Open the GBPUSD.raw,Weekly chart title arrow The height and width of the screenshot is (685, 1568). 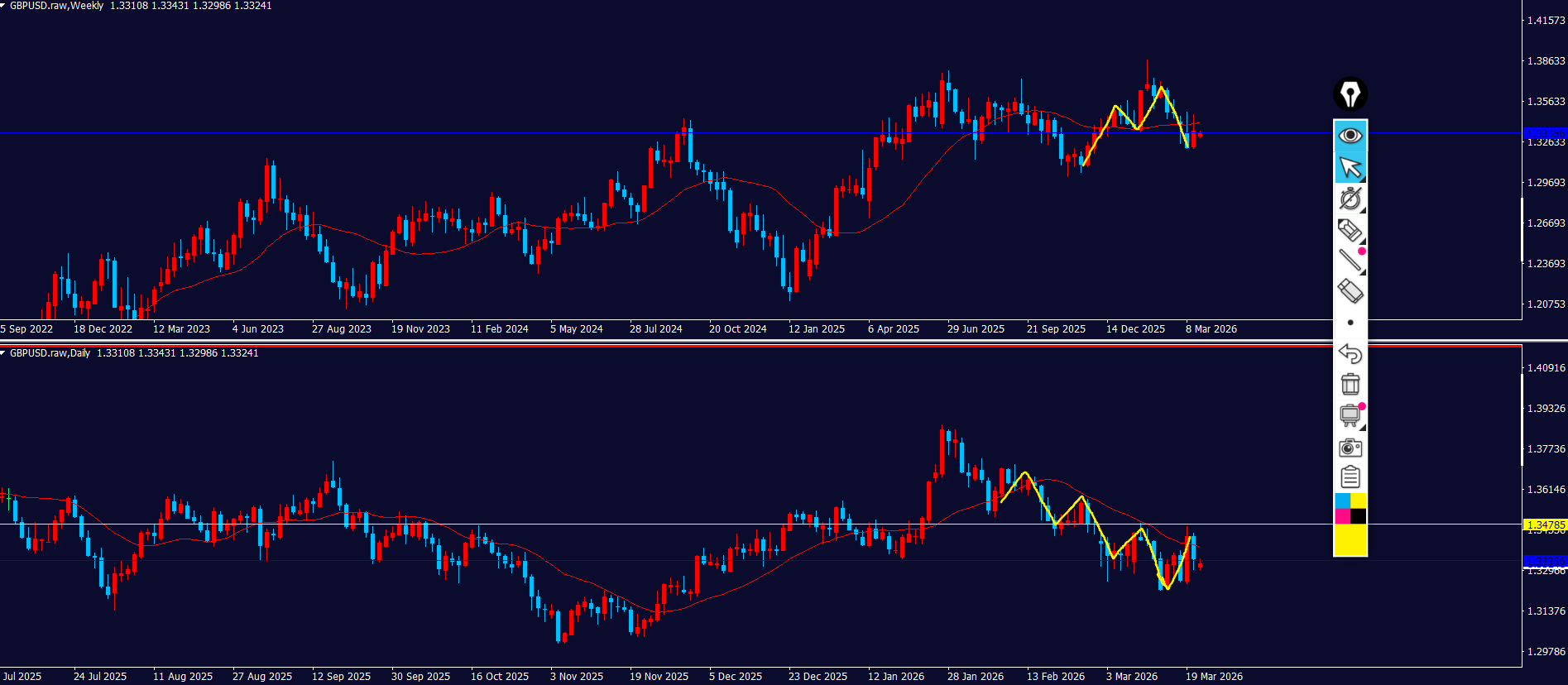[3, 6]
